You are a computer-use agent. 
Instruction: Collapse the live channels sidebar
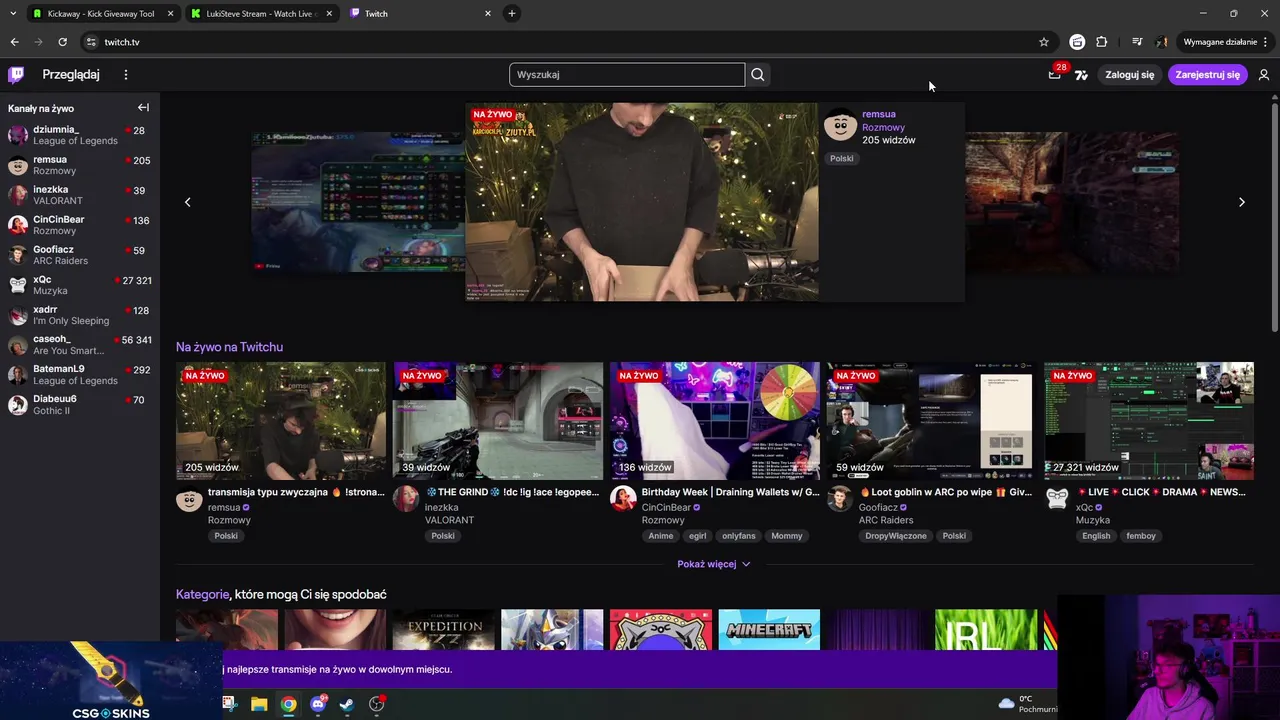pyautogui.click(x=143, y=108)
